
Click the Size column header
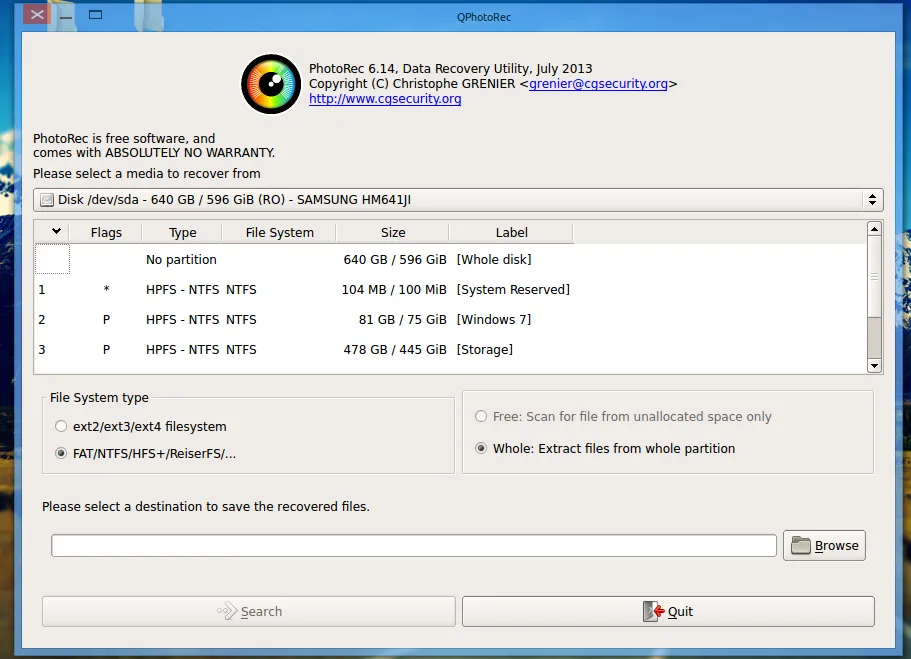[x=392, y=231]
